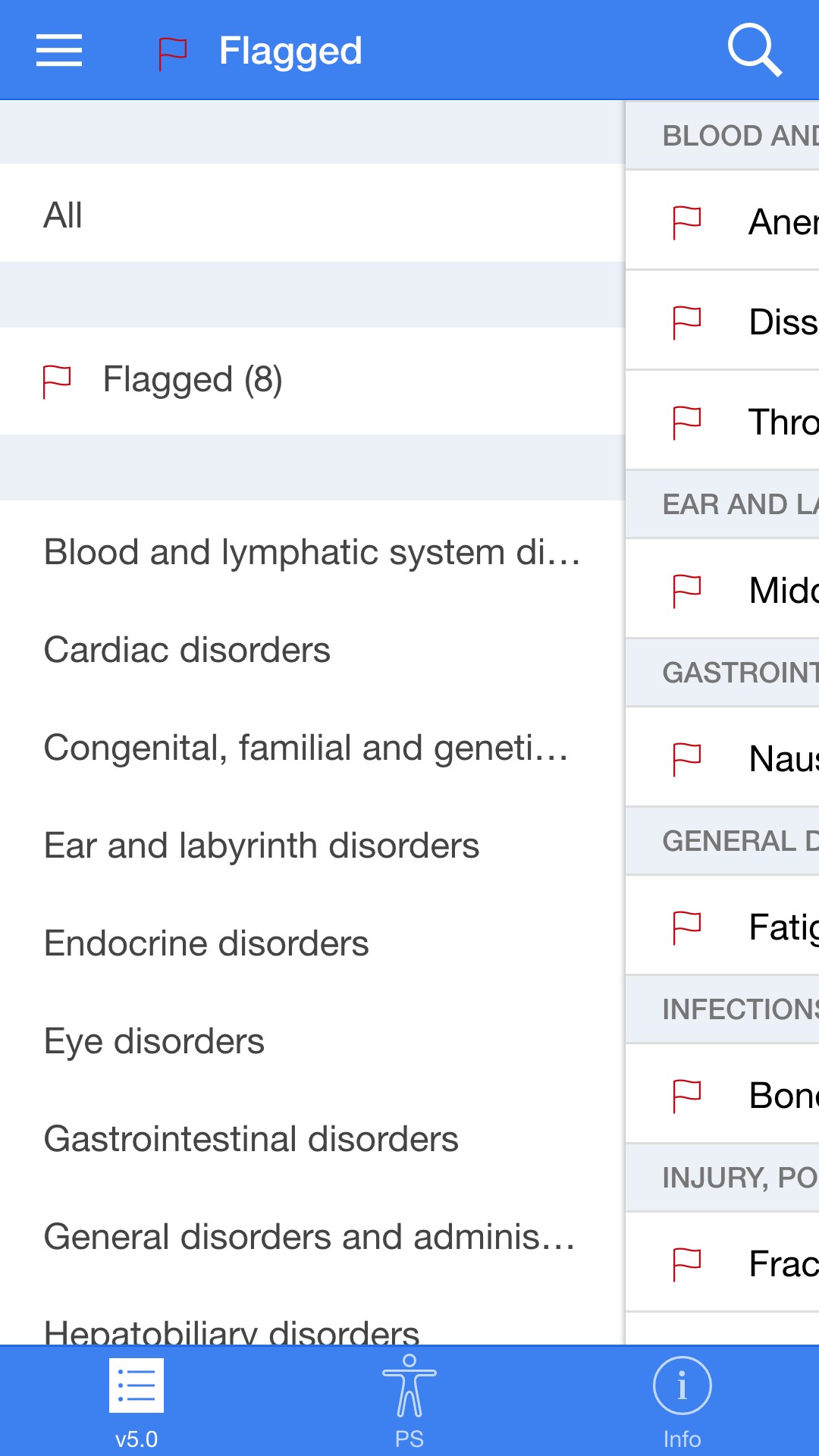Select the Flagged (8) filter
The width and height of the screenshot is (819, 1456).
coord(312,381)
